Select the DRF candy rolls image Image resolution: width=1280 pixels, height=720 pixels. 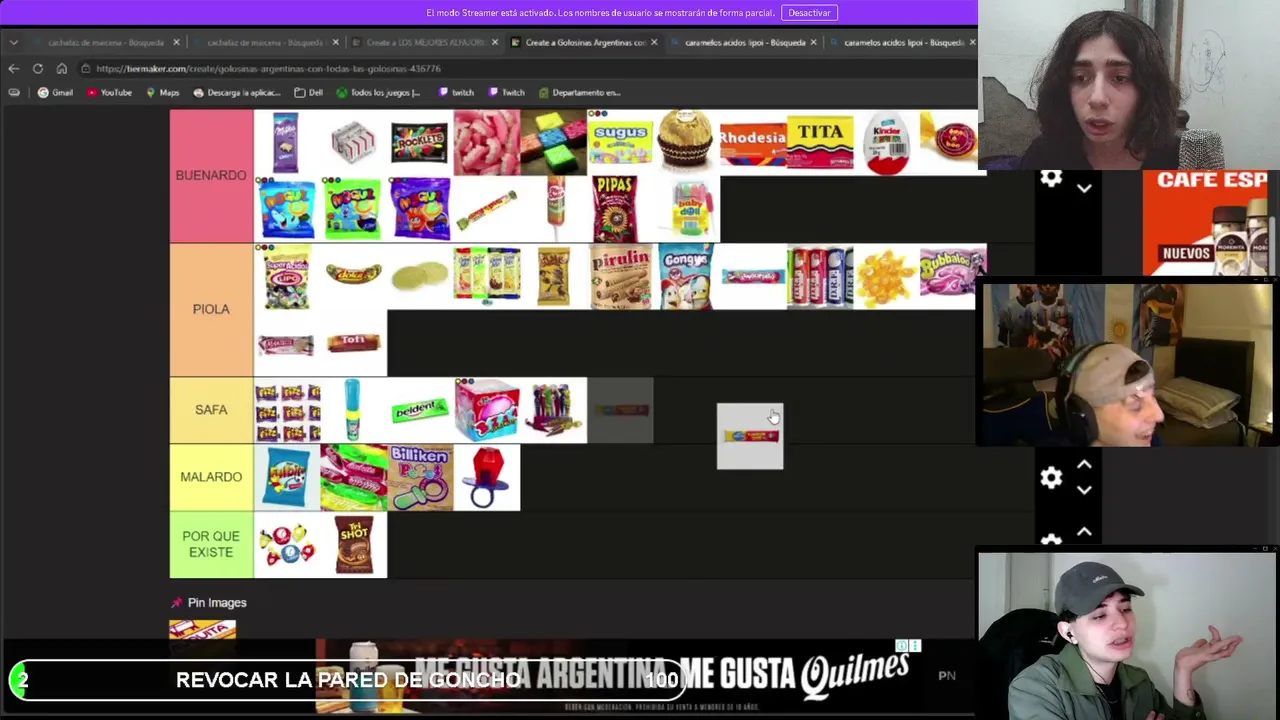pyautogui.click(x=820, y=276)
